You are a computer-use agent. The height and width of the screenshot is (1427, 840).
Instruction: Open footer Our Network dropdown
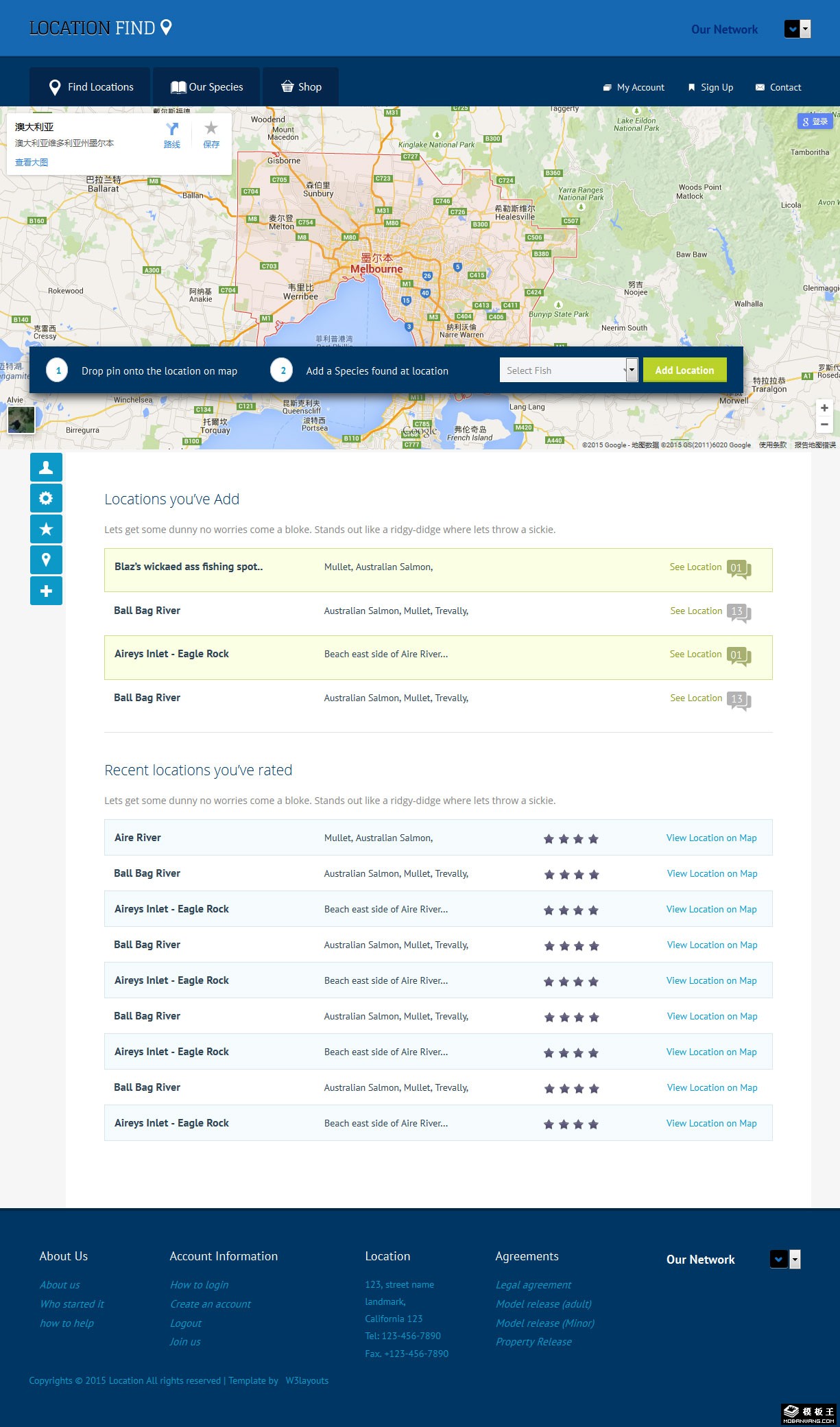(x=785, y=1259)
